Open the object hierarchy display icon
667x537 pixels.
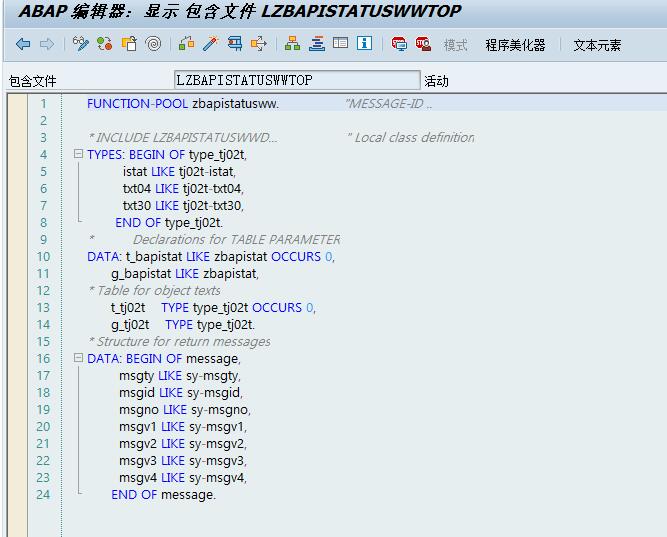(x=292, y=44)
